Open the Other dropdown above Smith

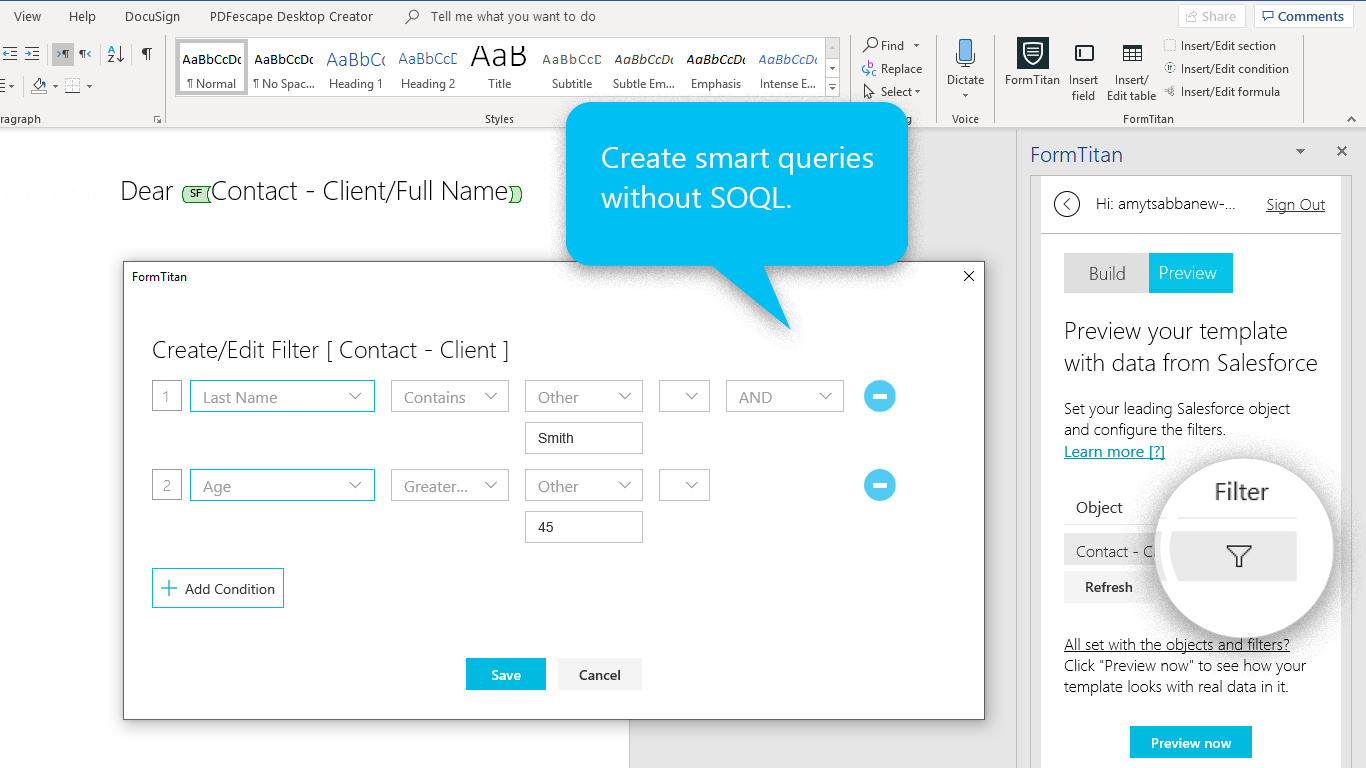point(584,397)
